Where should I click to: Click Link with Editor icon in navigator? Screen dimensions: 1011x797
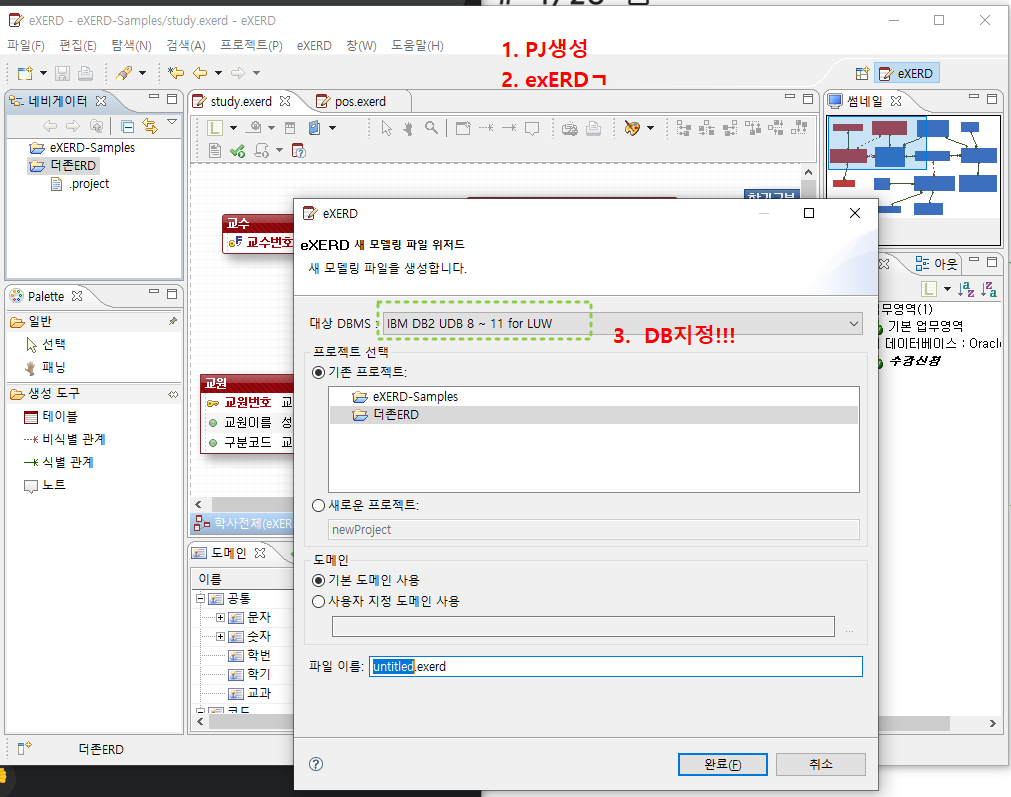tap(150, 126)
